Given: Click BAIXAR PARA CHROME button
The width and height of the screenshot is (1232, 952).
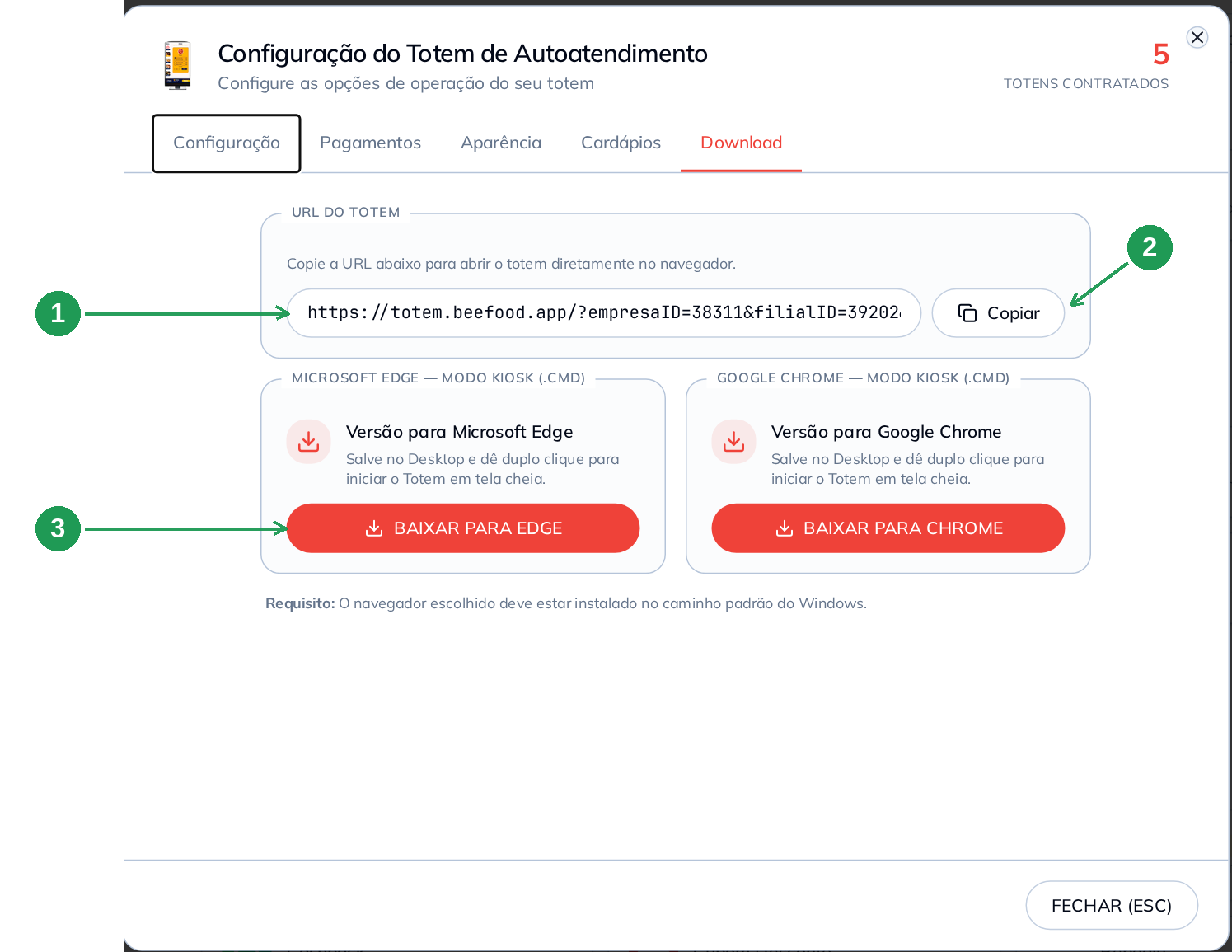Looking at the screenshot, I should click(x=888, y=528).
